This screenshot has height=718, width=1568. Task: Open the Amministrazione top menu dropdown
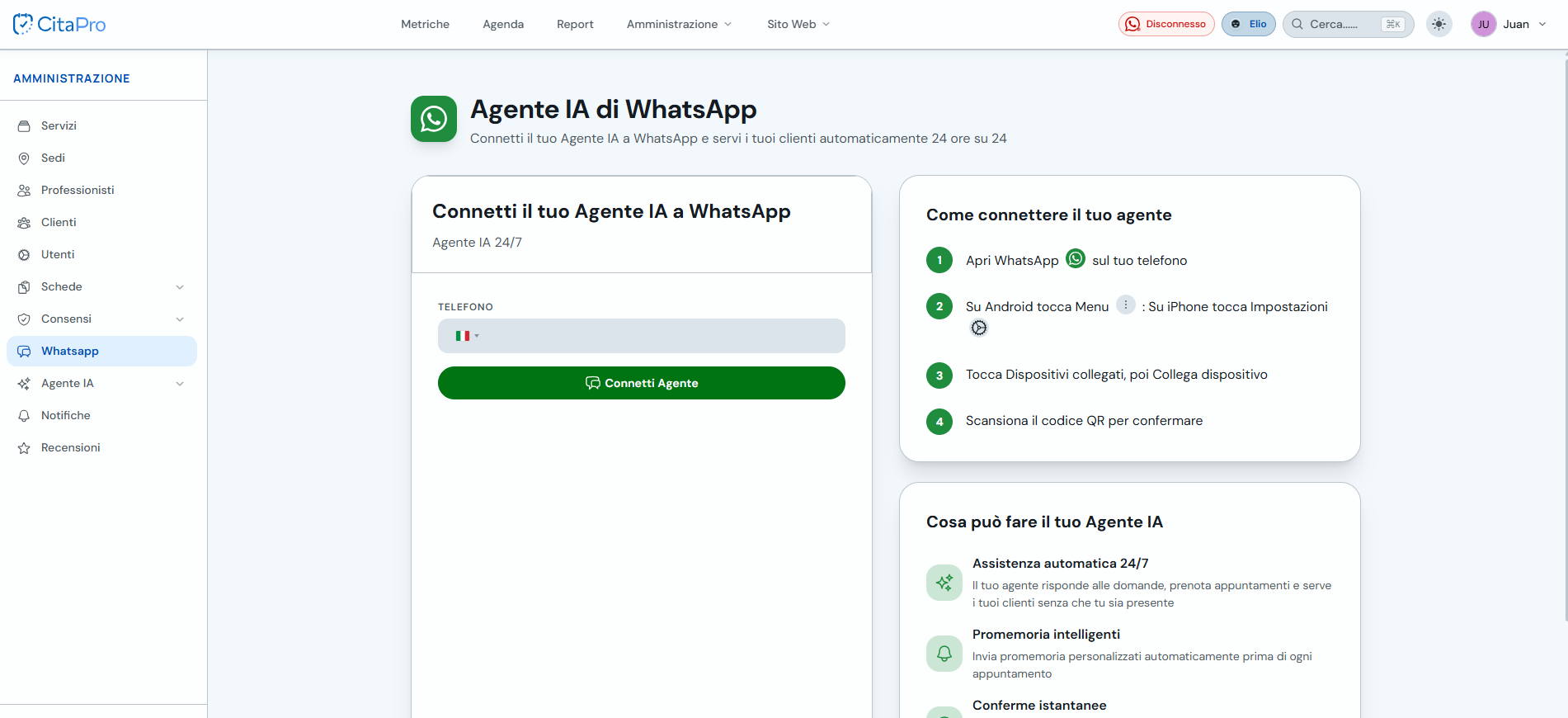click(x=679, y=24)
